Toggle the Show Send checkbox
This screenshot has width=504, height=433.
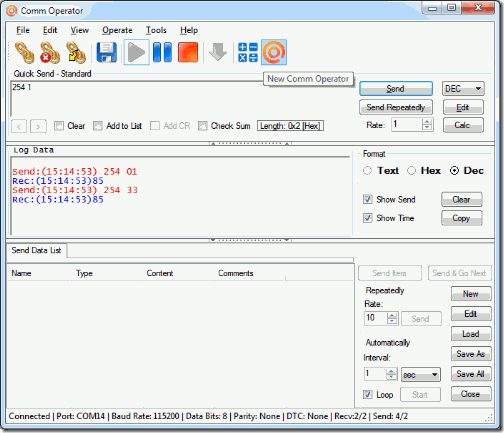(367, 199)
